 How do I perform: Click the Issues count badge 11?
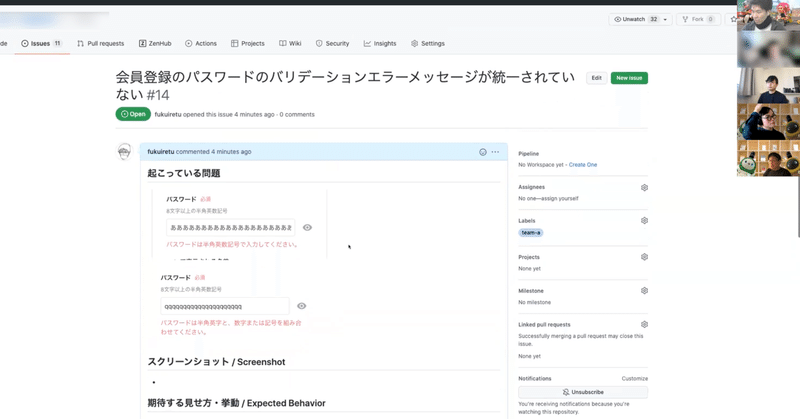click(57, 43)
